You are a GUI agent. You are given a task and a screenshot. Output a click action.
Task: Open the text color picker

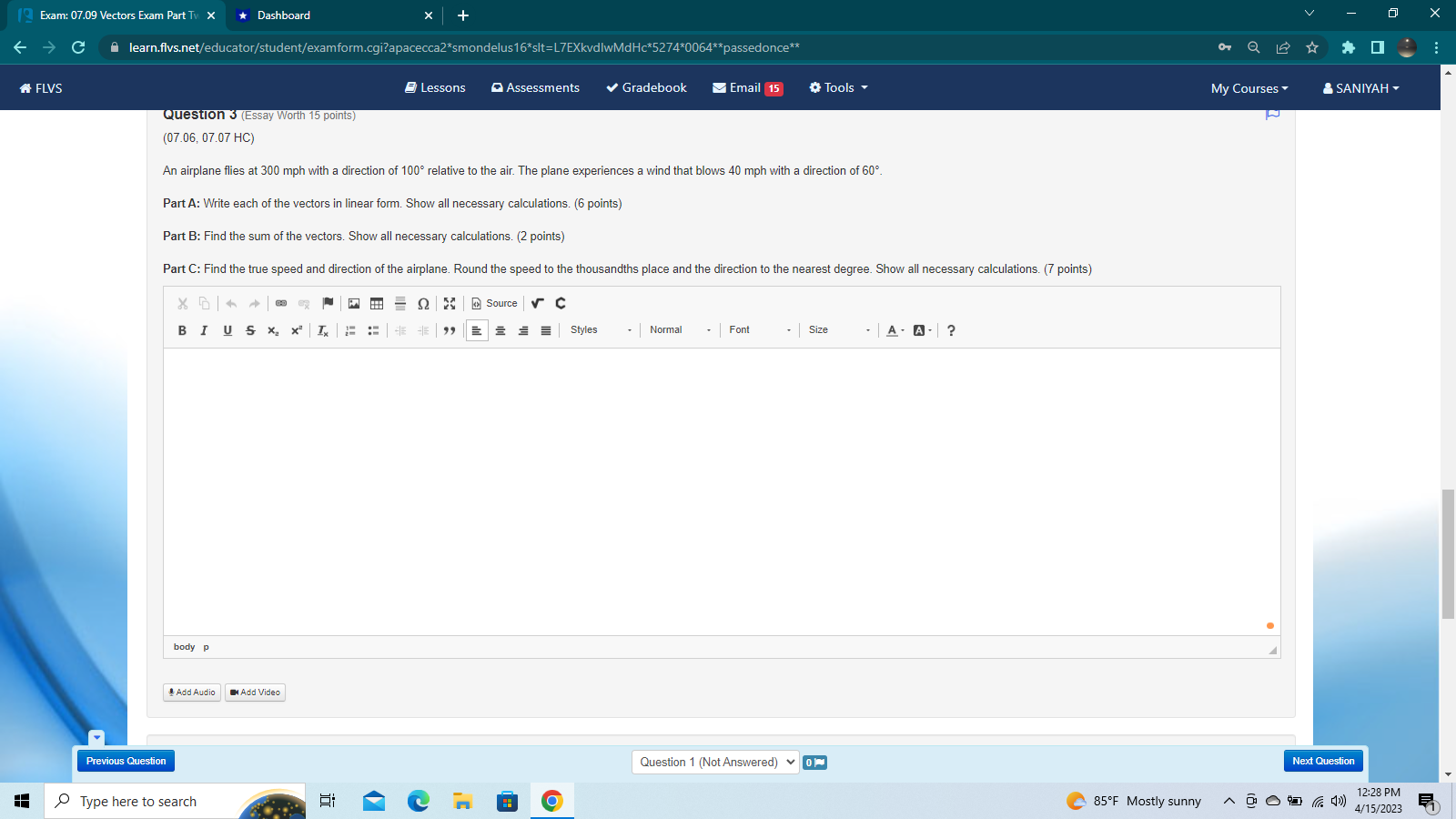(893, 330)
